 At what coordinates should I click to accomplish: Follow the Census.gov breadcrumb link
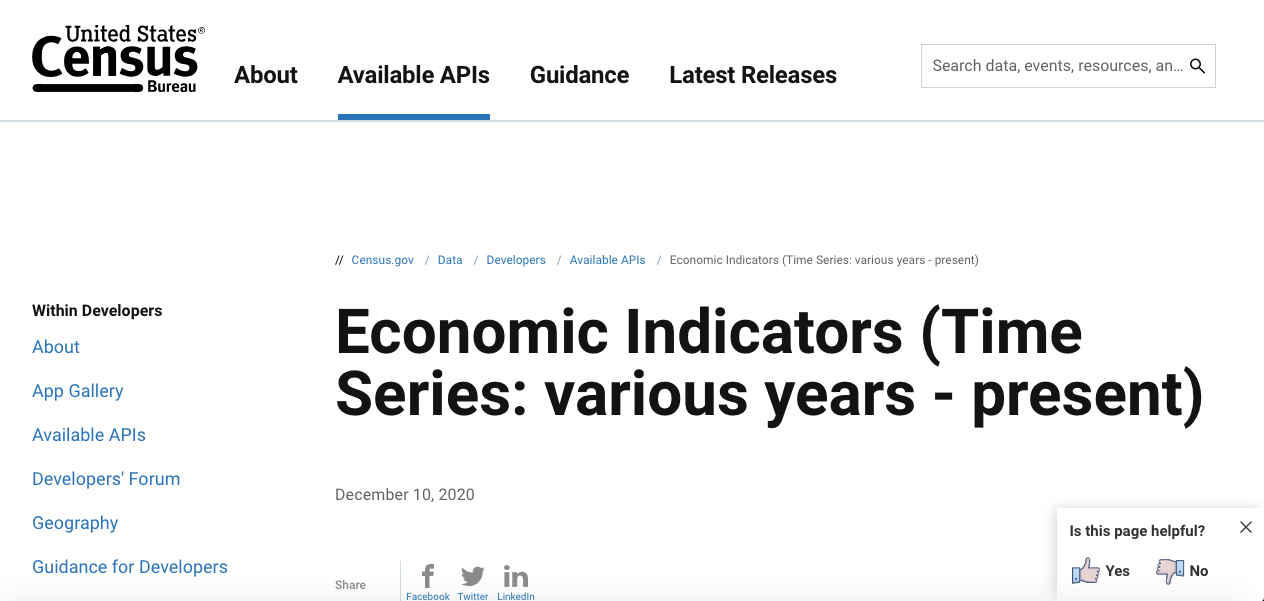click(382, 260)
